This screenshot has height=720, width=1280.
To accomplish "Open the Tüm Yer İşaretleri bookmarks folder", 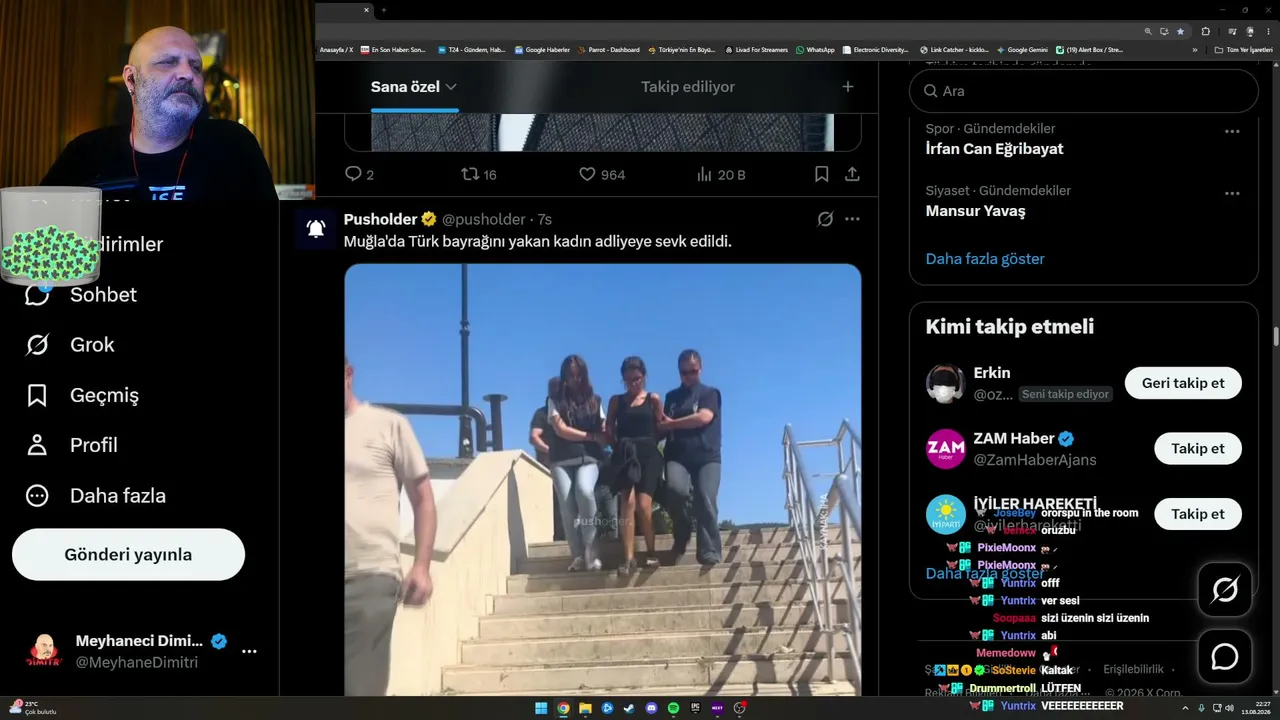I will coord(1244,50).
